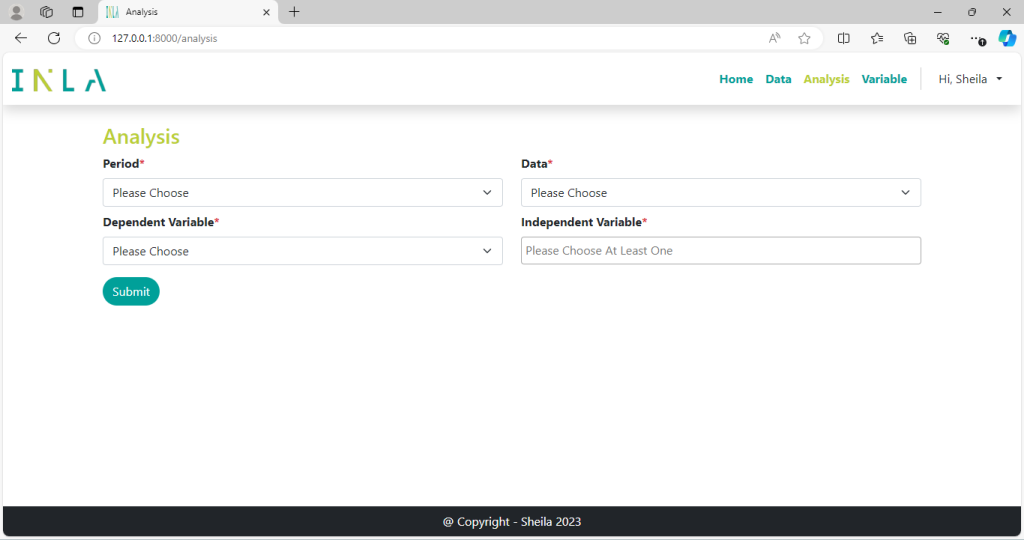The width and height of the screenshot is (1024, 540).
Task: Open workspaces icon in title bar
Action: tap(46, 12)
